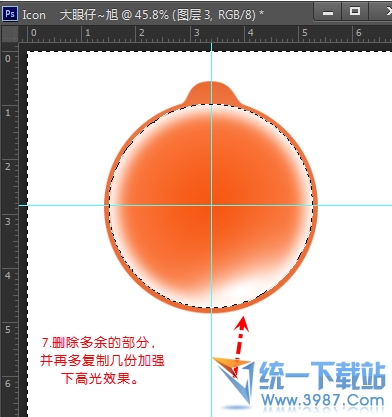Image resolution: width=392 pixels, height=417 pixels.
Task: Click the vertical ruler at mark 4
Action: pos(8,275)
